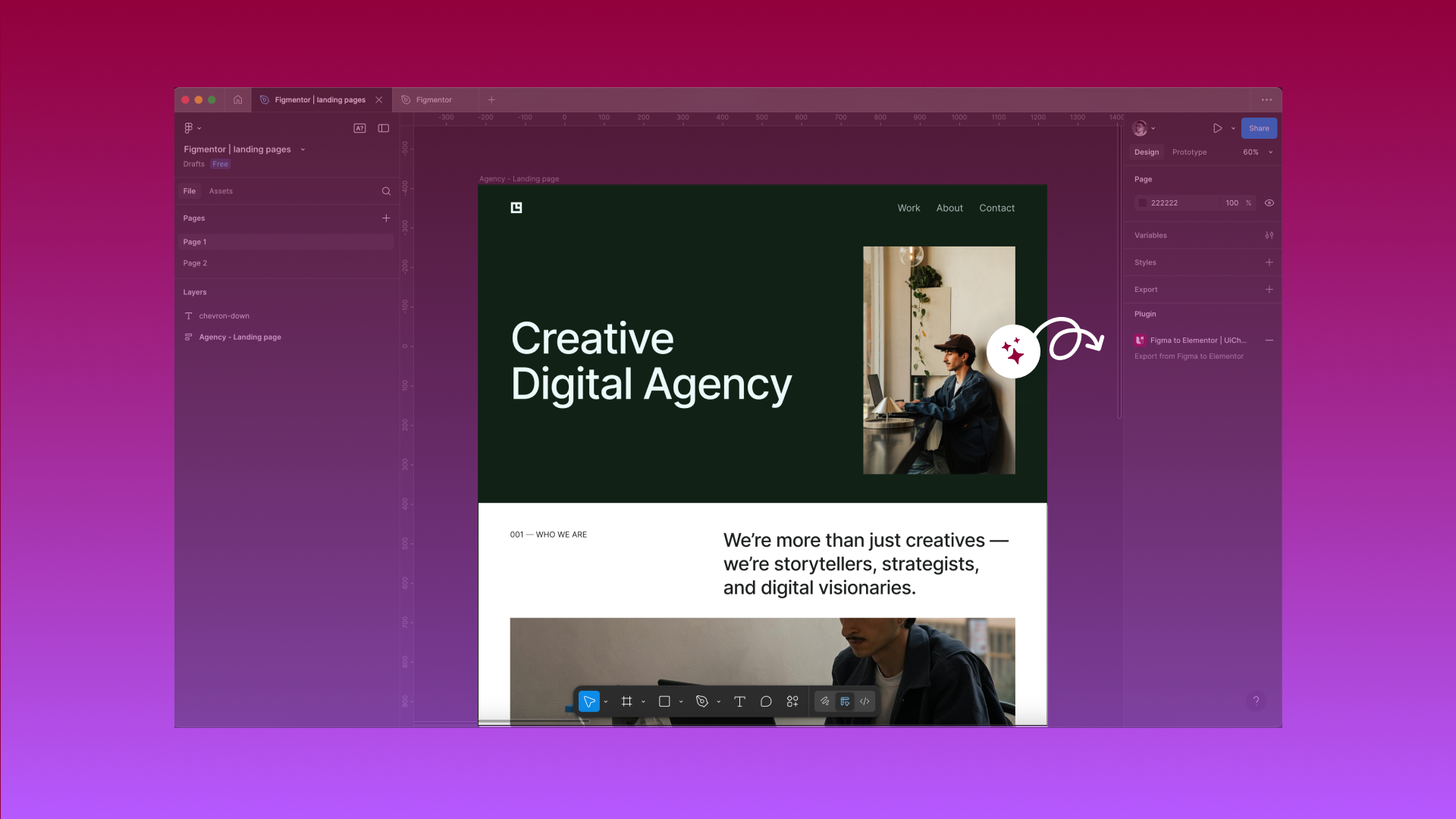
Task: Open the Figmentor file name dropdown
Action: coord(303,149)
